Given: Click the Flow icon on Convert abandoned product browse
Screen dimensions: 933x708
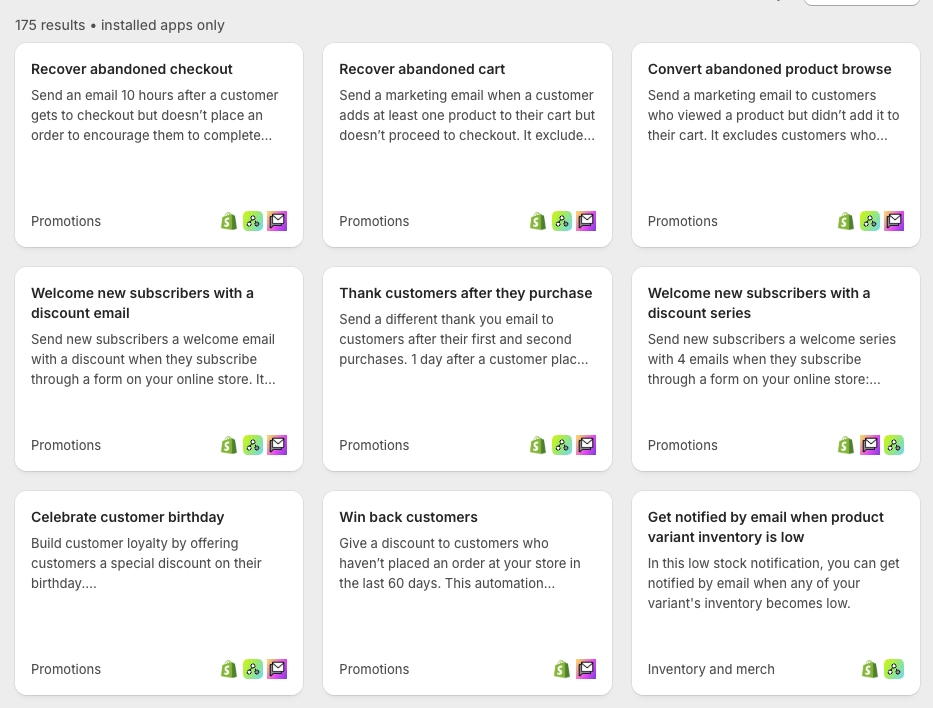Looking at the screenshot, I should click(870, 221).
